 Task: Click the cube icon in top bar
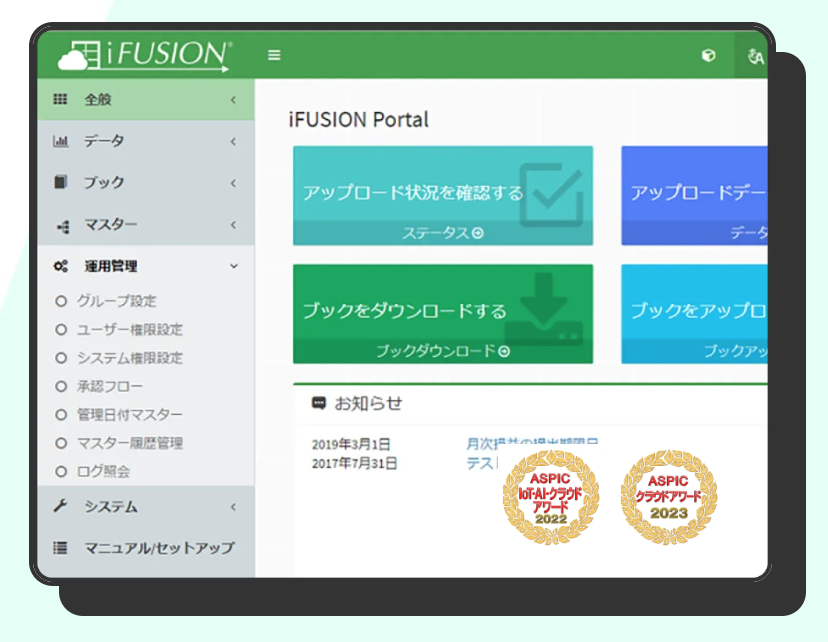[708, 56]
